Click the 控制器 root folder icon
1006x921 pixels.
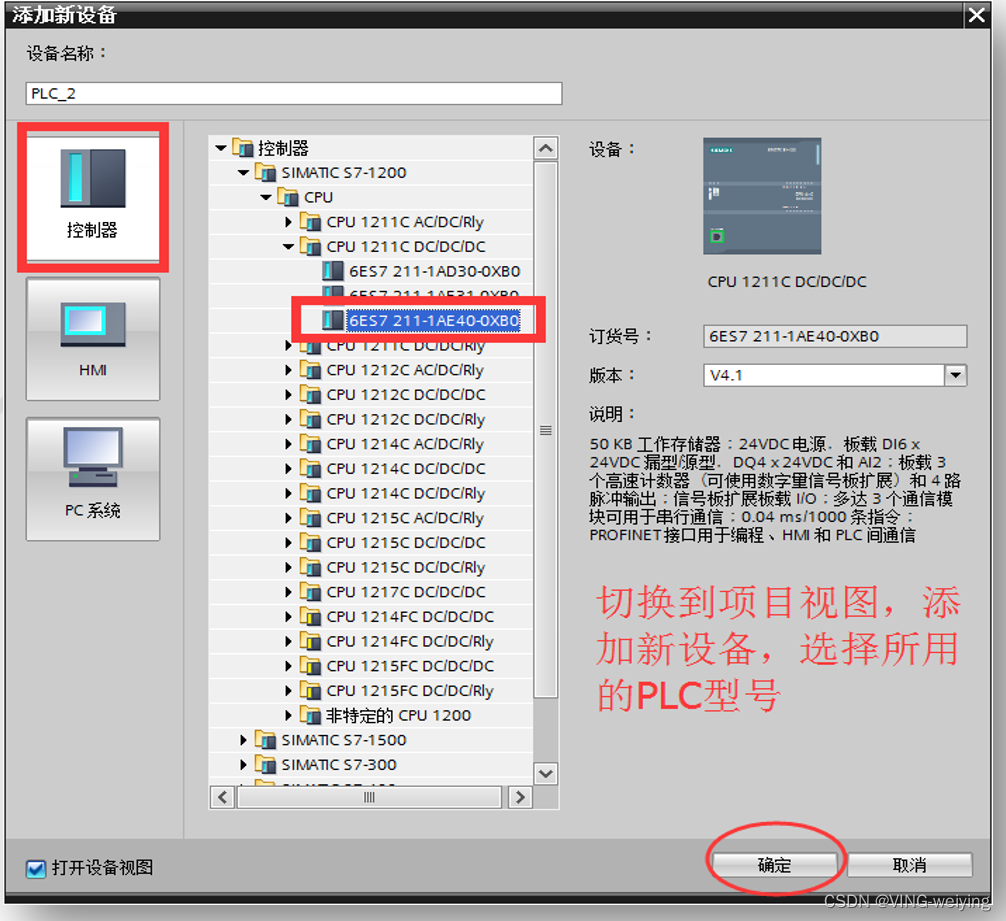point(243,148)
